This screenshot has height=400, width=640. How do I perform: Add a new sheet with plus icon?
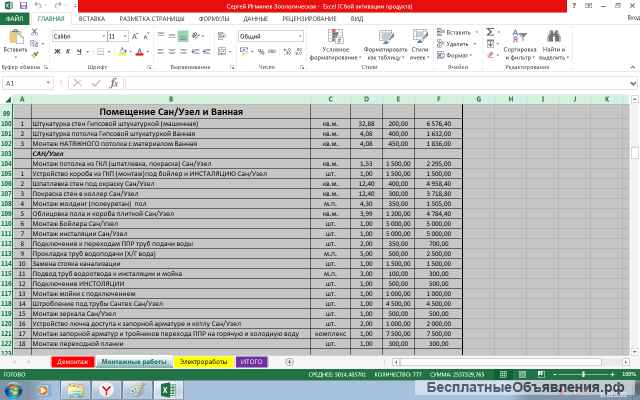click(x=290, y=361)
